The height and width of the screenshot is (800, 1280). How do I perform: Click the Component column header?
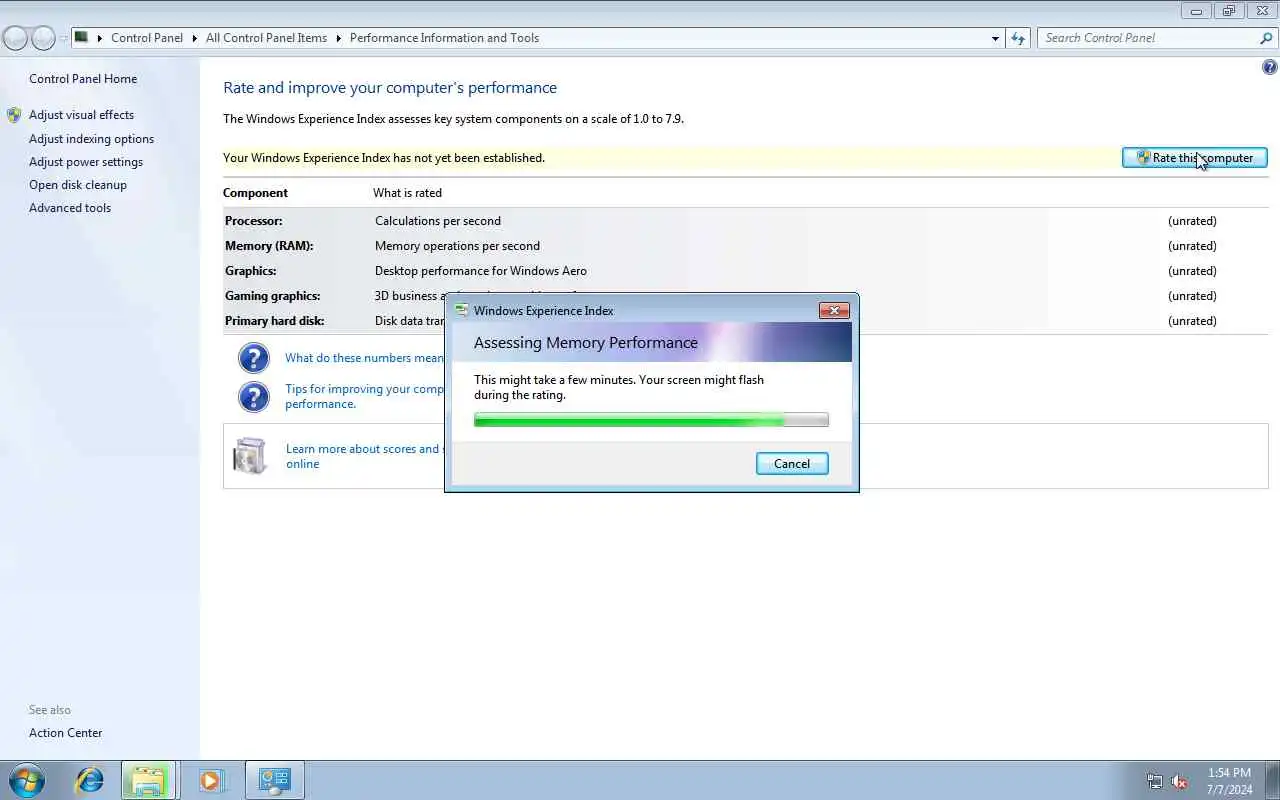click(255, 193)
